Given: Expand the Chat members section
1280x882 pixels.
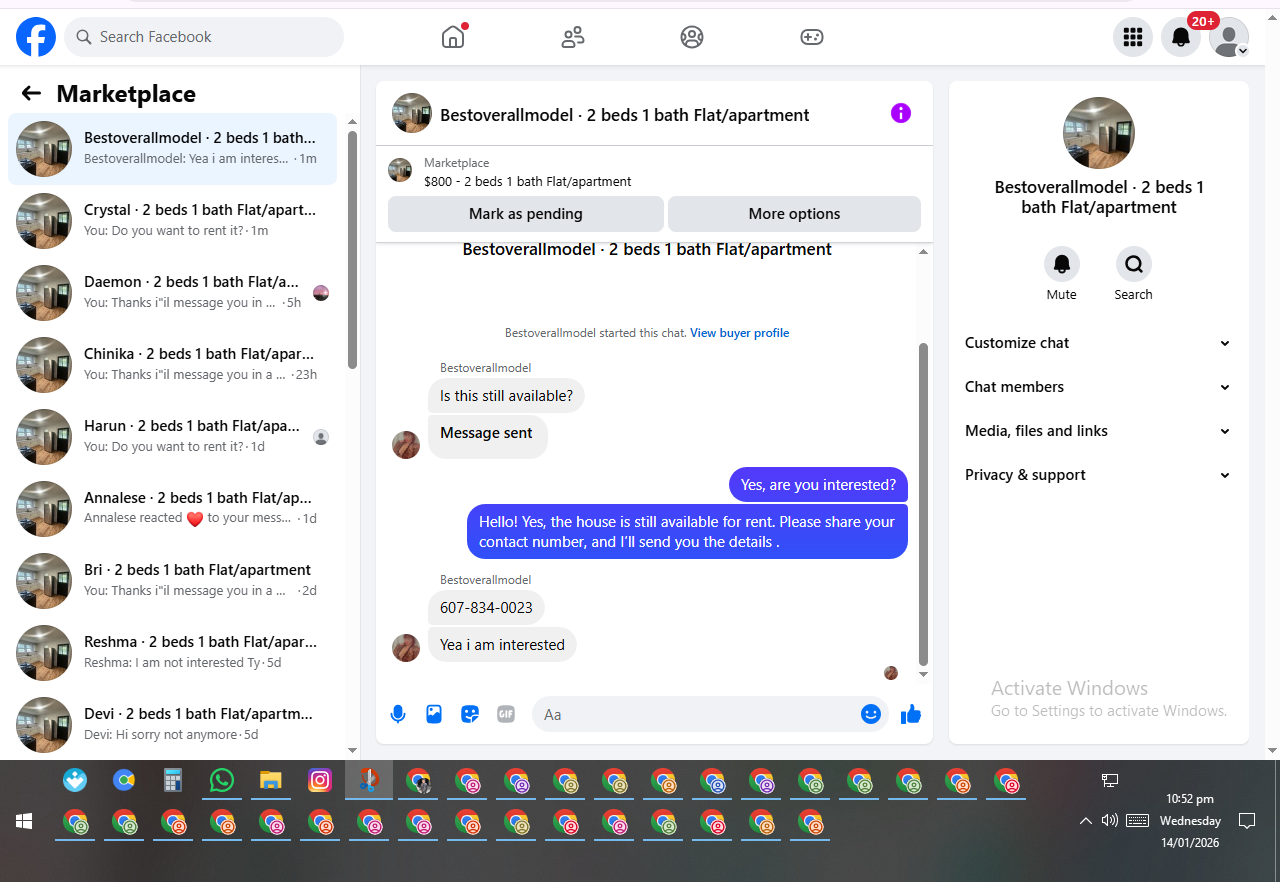Looking at the screenshot, I should [x=1098, y=387].
